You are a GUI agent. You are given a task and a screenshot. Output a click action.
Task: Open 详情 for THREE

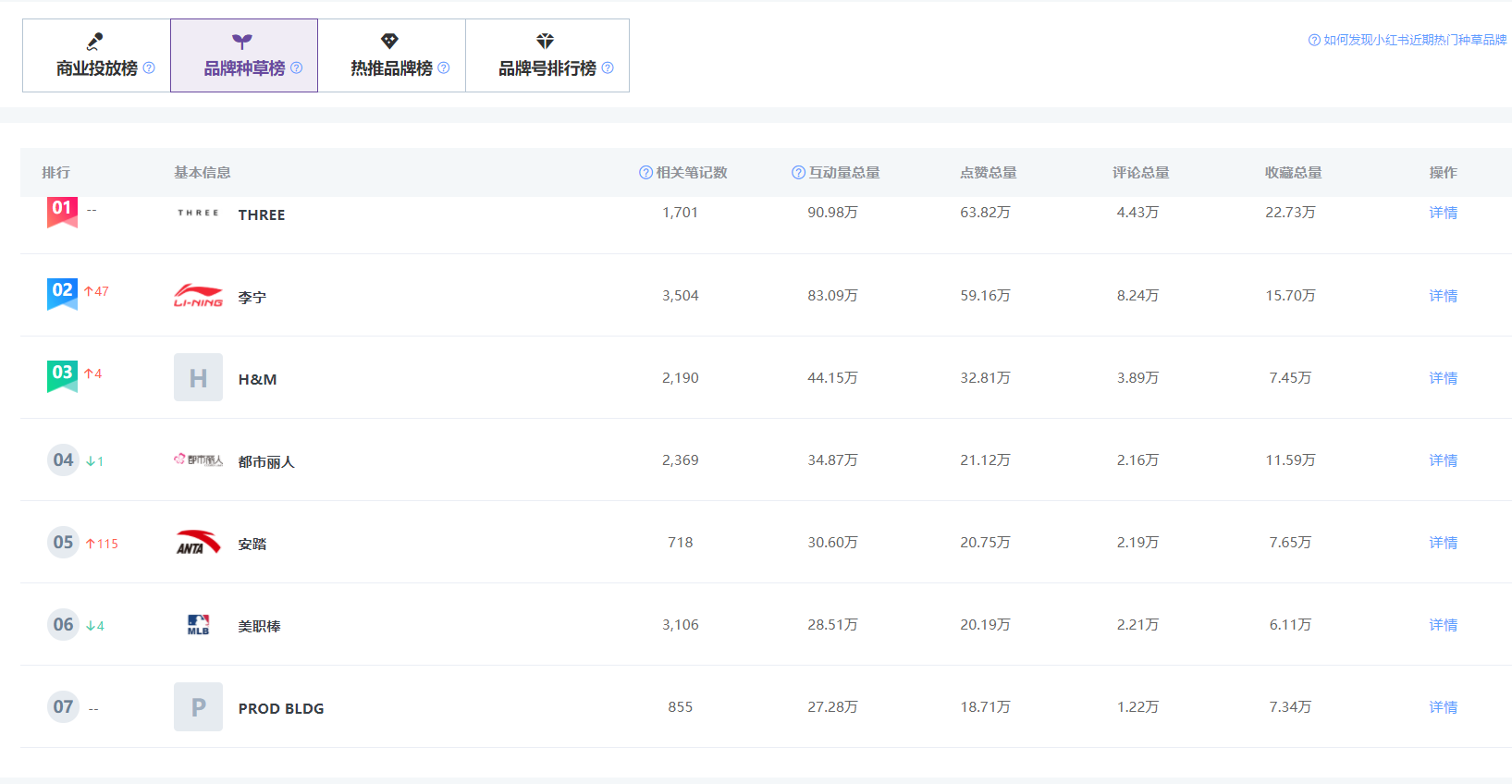(1443, 213)
